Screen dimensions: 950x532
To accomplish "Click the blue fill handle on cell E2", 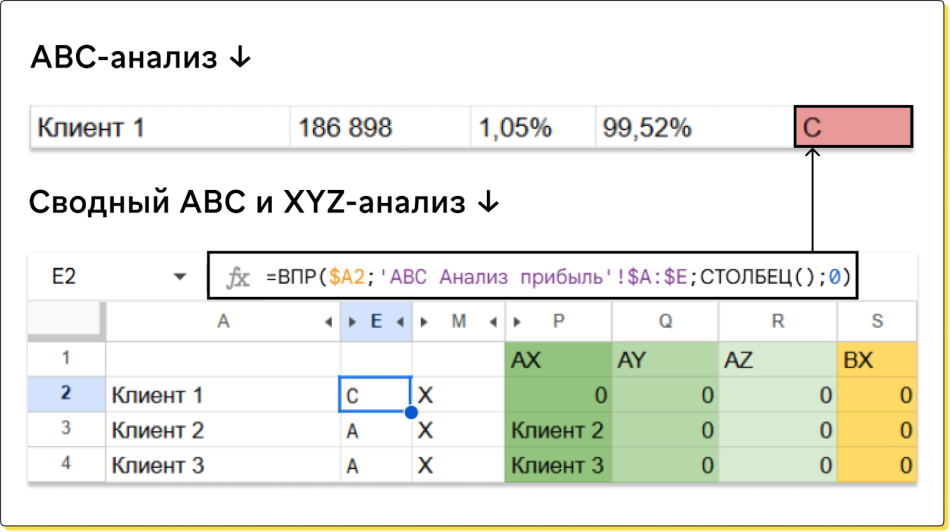I will pos(410,412).
